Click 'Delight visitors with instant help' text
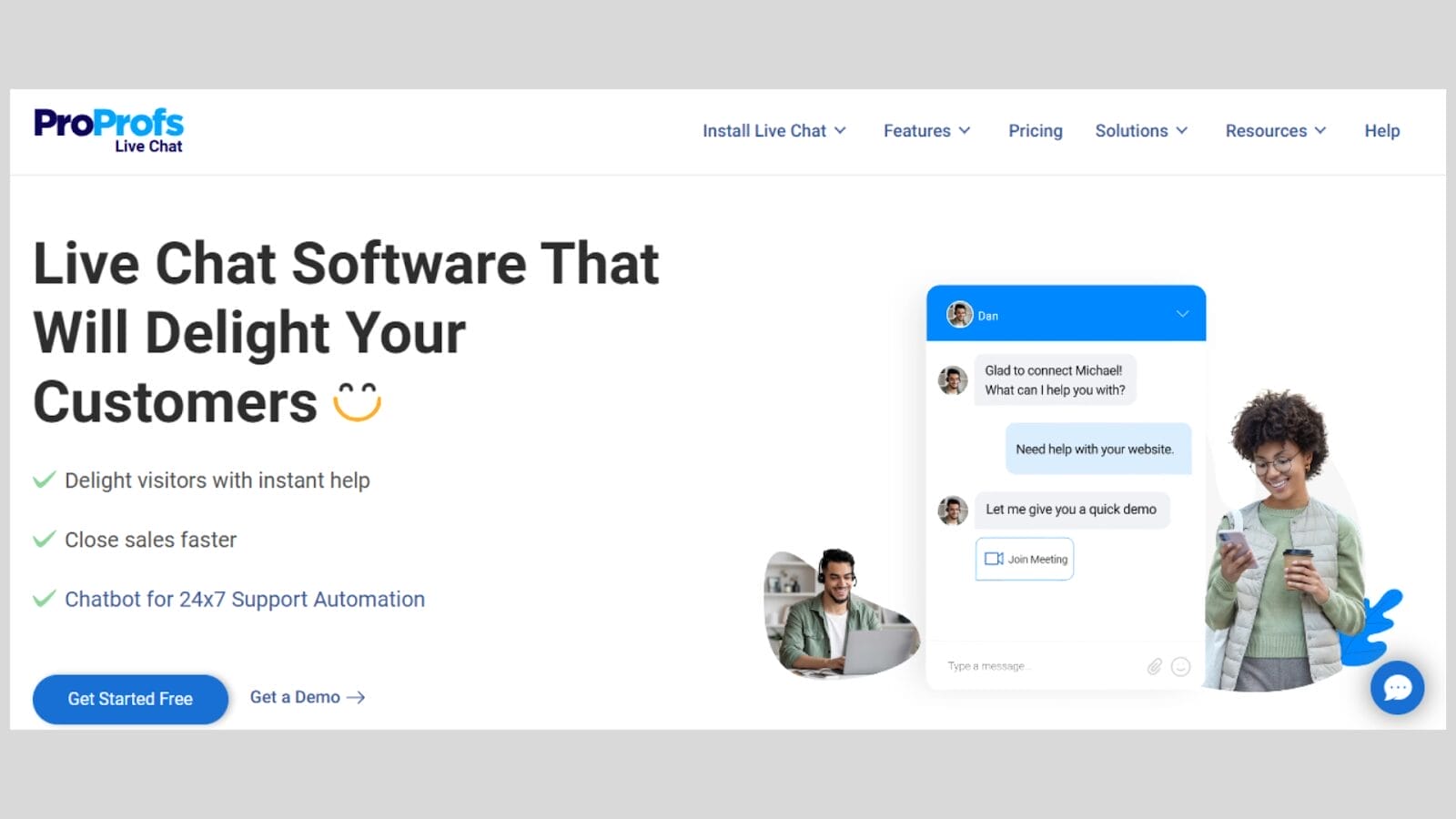 pos(217,480)
